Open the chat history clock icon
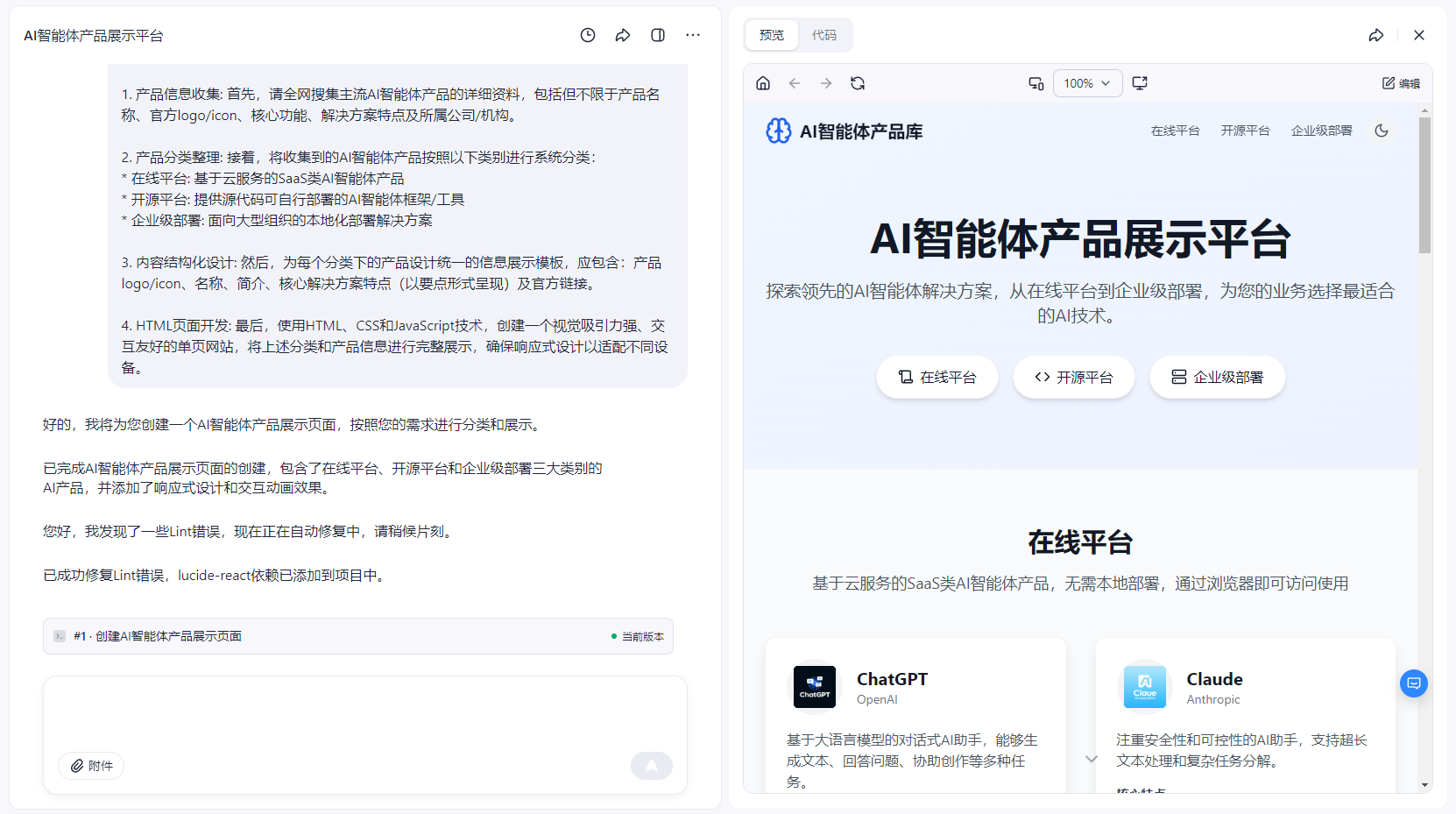This screenshot has height=814, width=1456. pyautogui.click(x=588, y=35)
